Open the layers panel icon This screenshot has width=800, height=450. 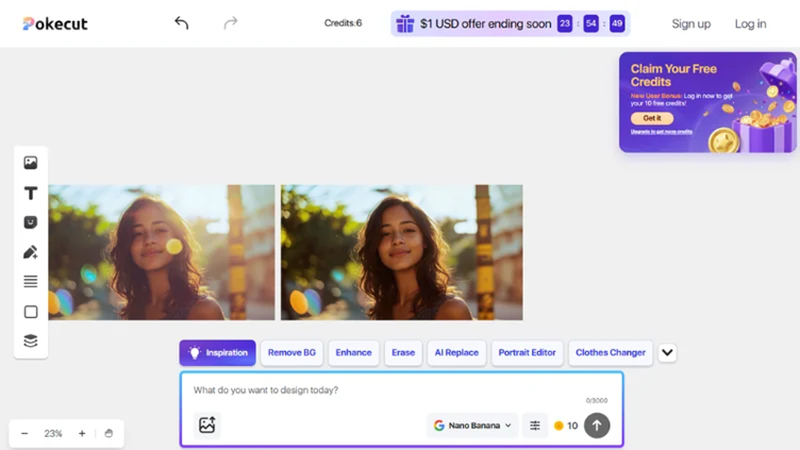pyautogui.click(x=31, y=341)
